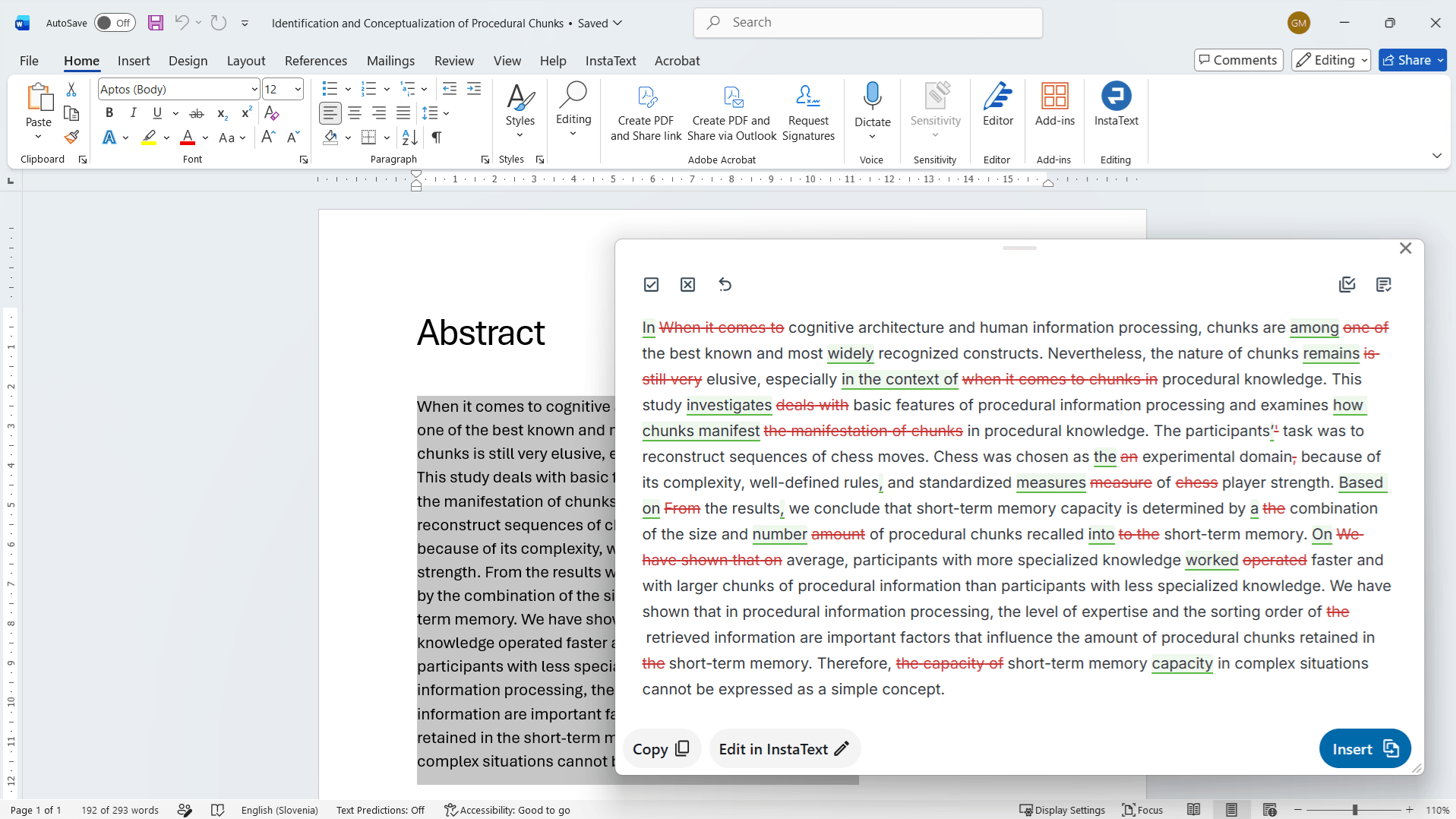This screenshot has width=1456, height=819.
Task: Create PDF and Share via Outlook
Action: [x=731, y=112]
